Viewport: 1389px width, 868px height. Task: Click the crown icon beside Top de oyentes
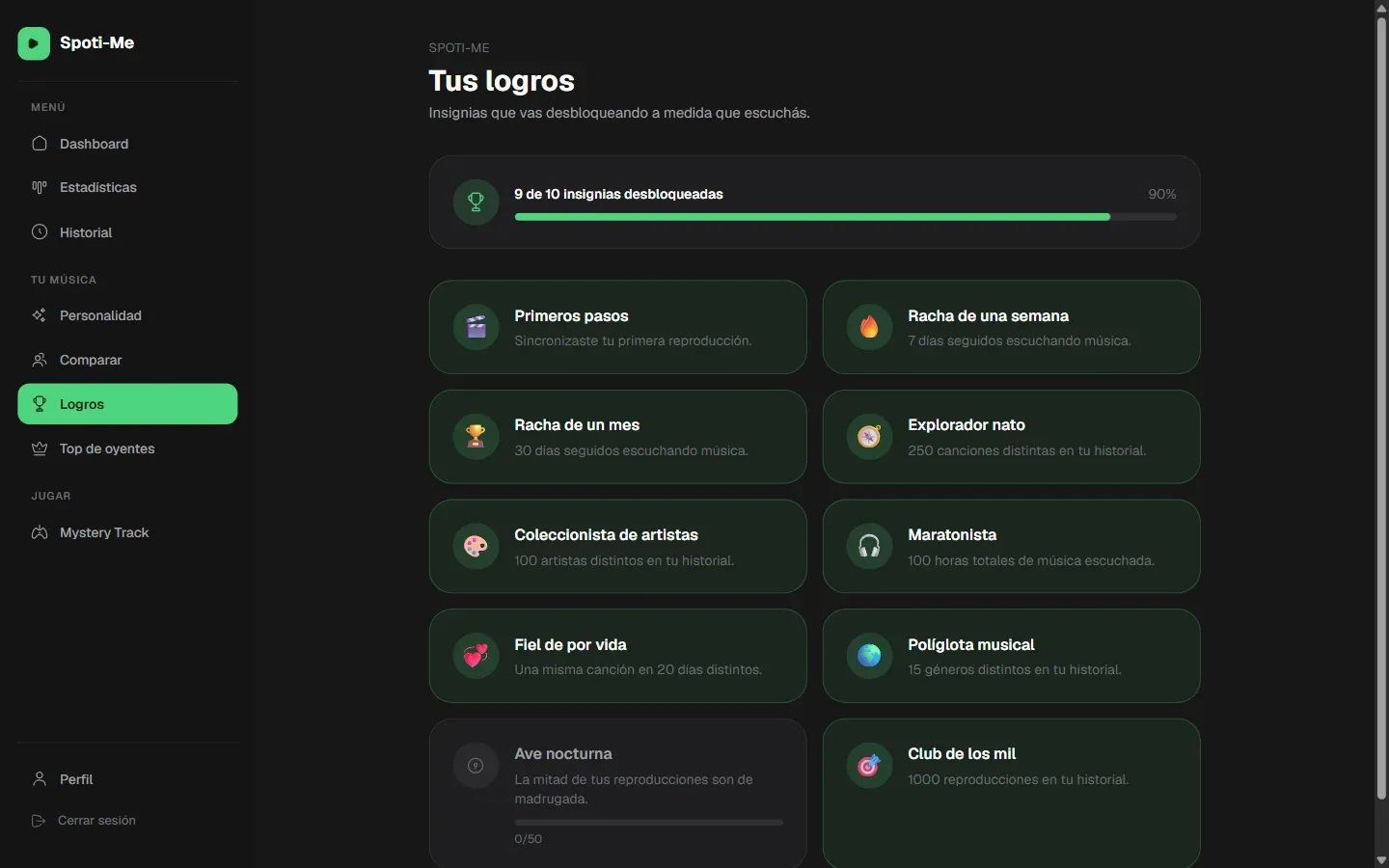tap(40, 448)
